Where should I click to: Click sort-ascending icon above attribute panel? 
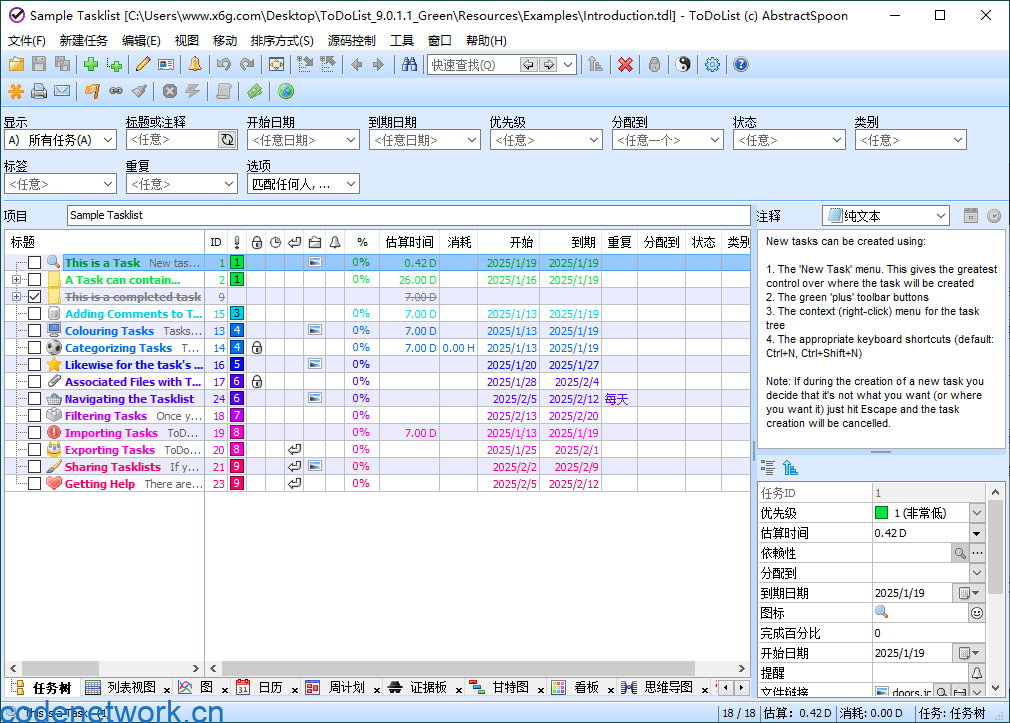(790, 468)
